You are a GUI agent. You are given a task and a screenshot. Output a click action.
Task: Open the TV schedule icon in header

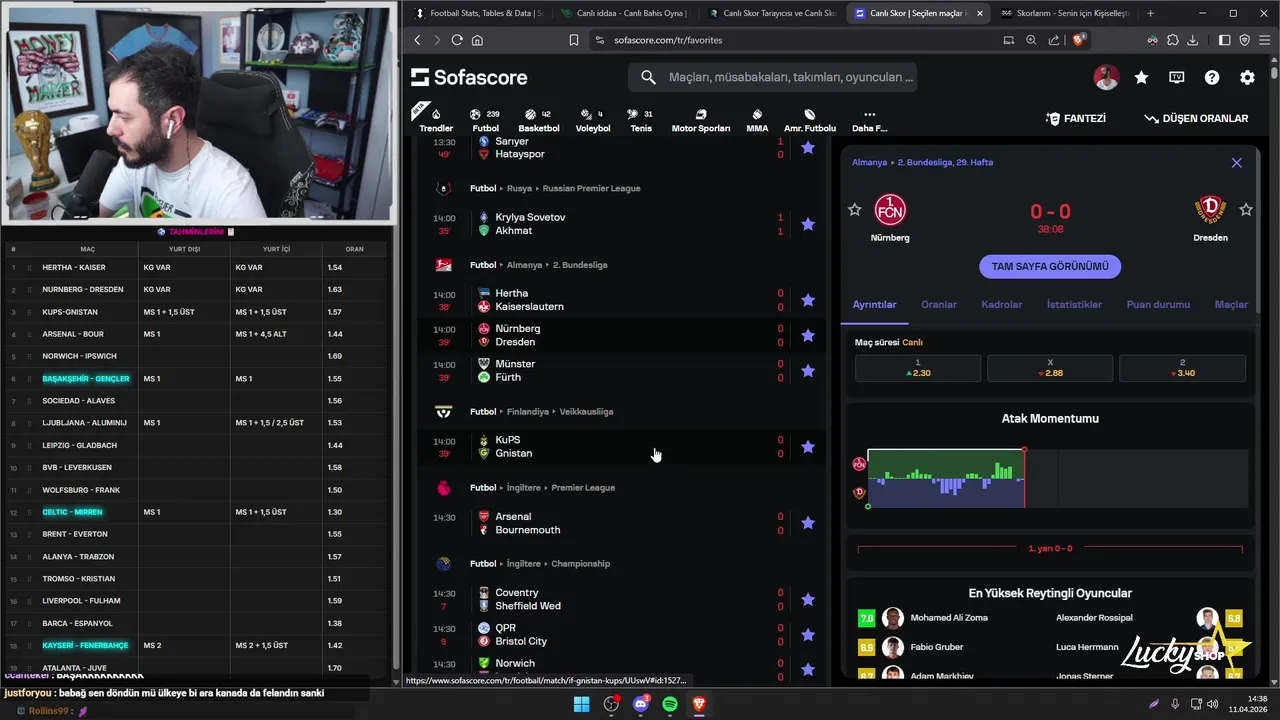1177,78
